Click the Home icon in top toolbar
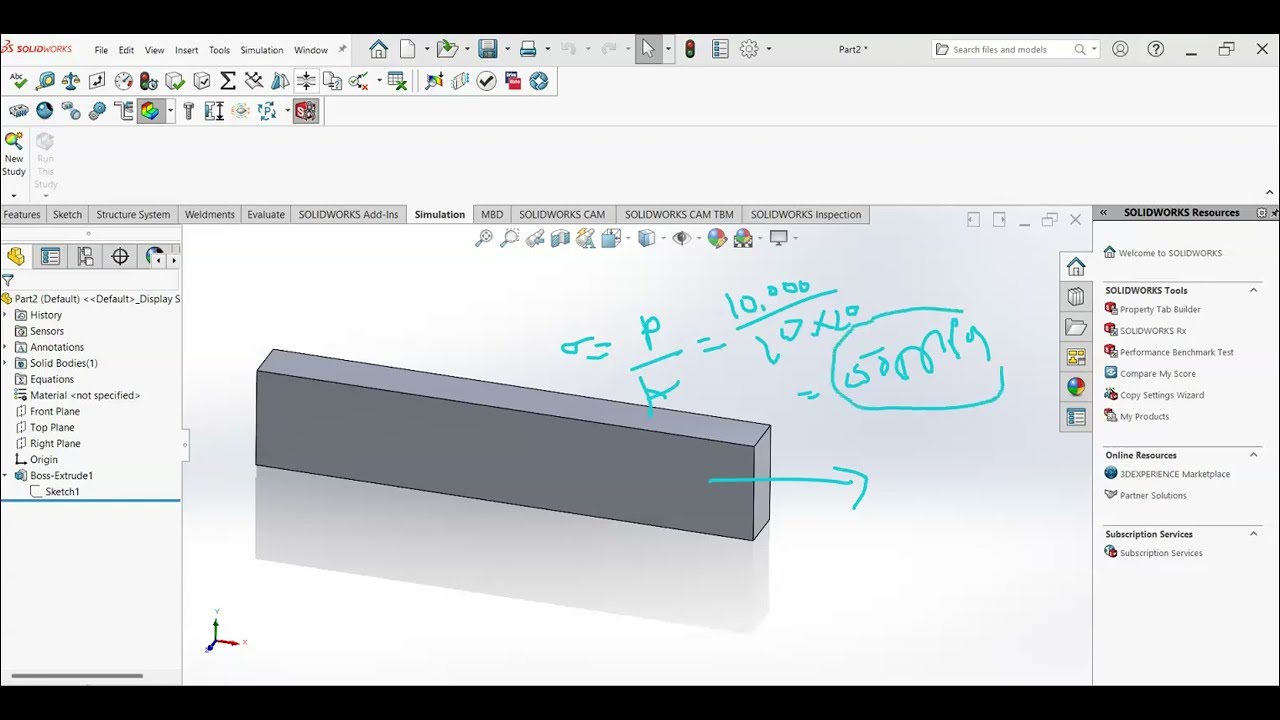The image size is (1280, 720). (378, 49)
